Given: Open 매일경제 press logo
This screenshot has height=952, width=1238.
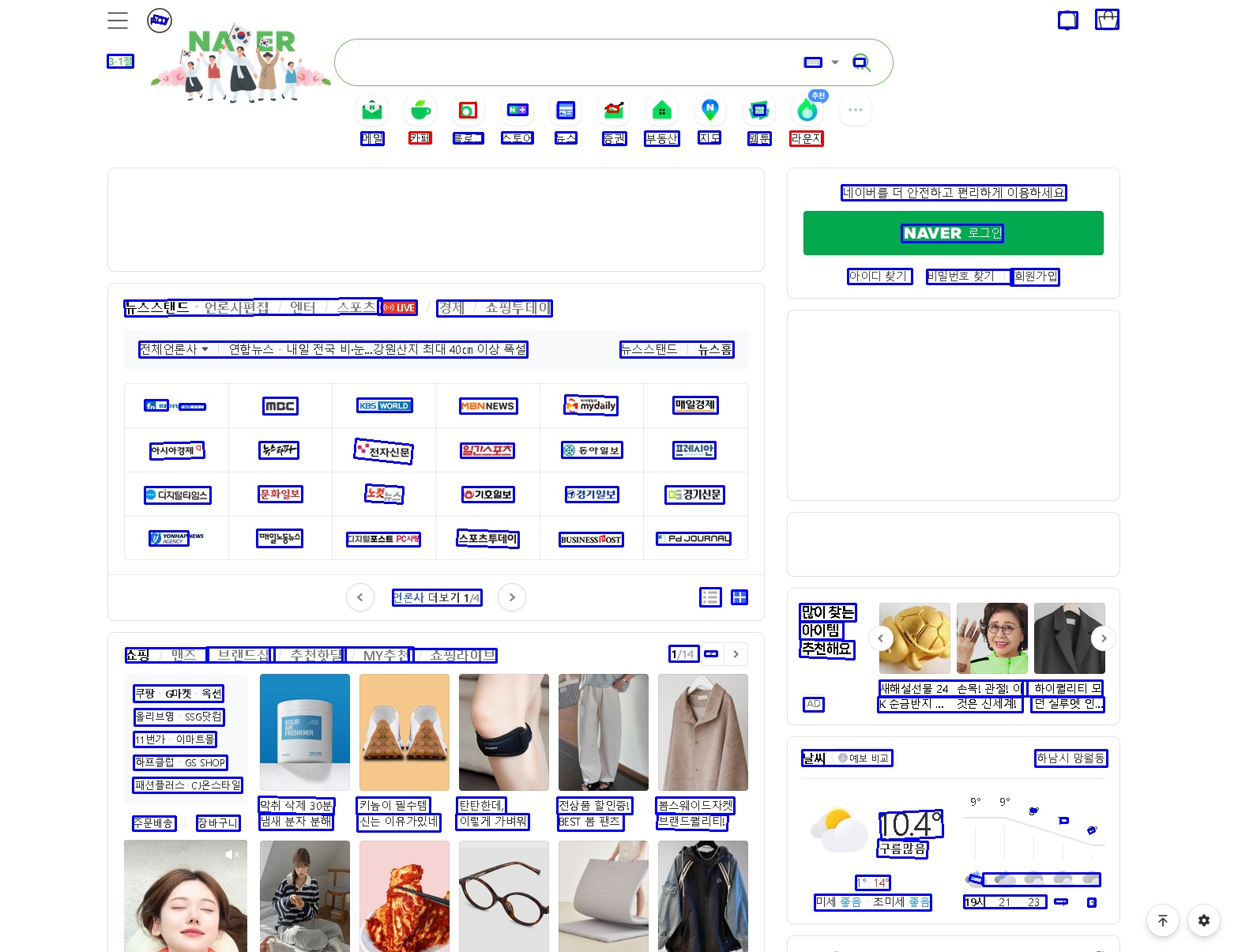Looking at the screenshot, I should click(x=695, y=405).
